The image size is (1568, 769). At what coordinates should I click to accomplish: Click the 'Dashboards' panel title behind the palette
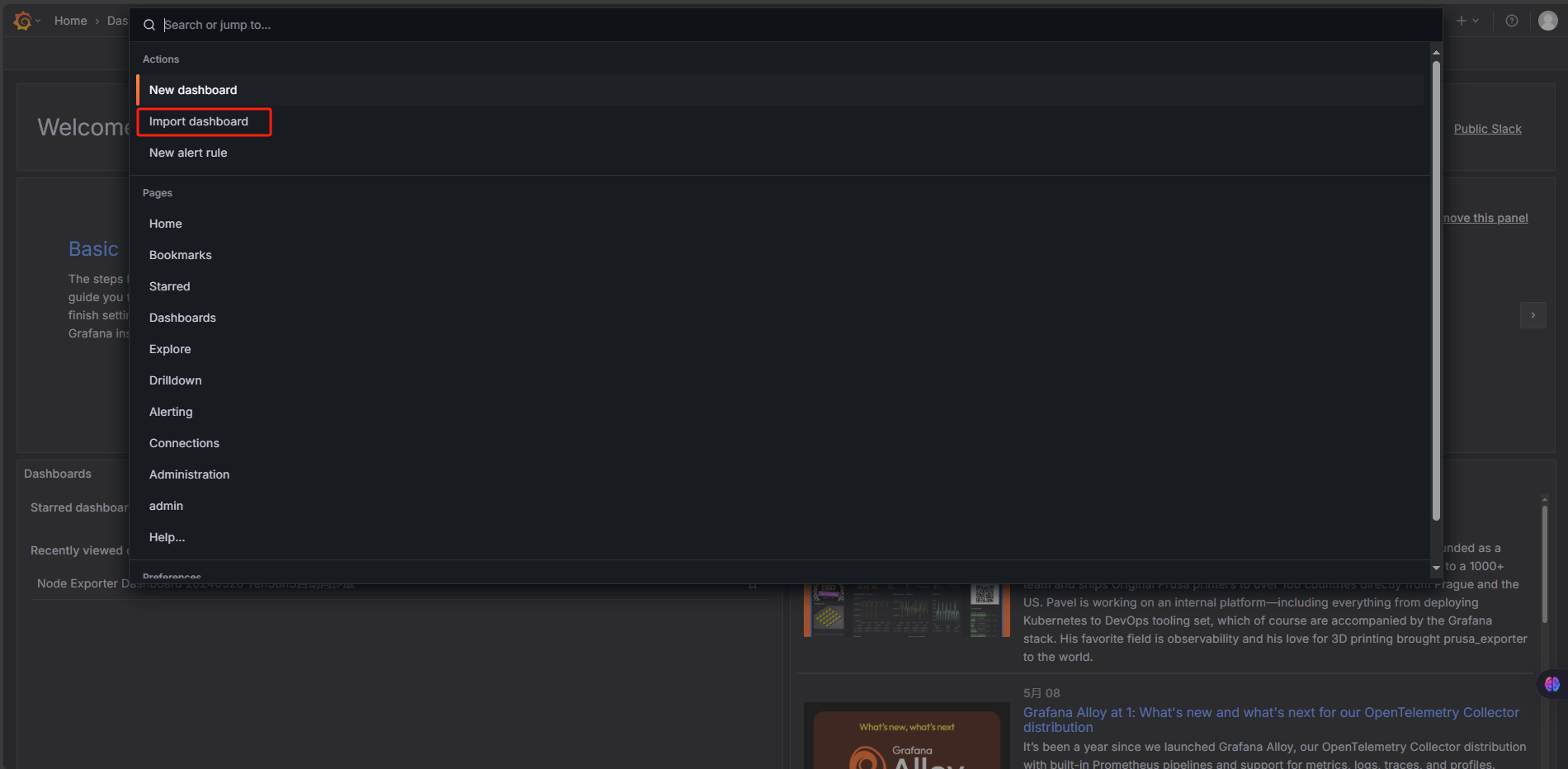click(x=58, y=474)
